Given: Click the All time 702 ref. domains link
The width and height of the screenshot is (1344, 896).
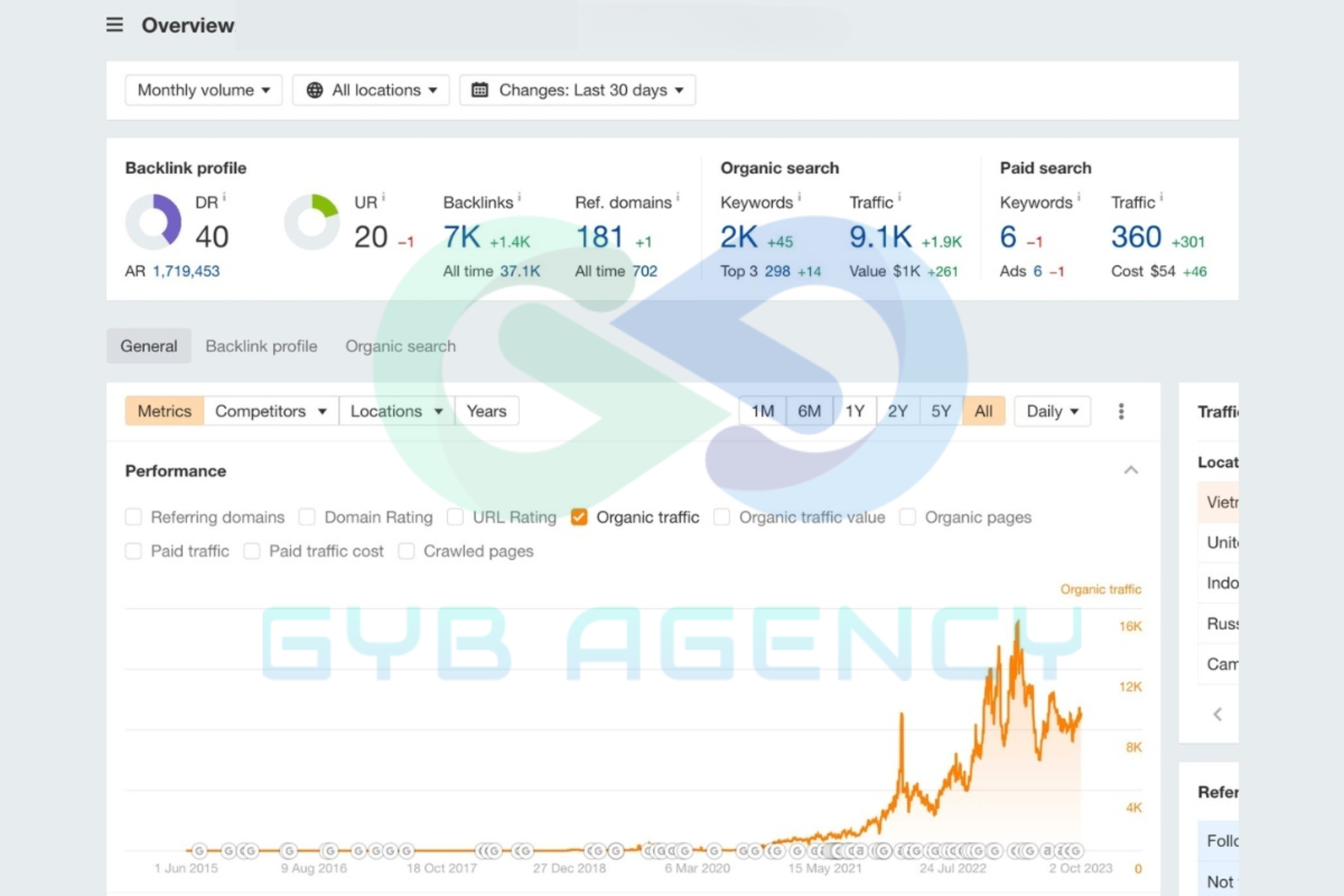Looking at the screenshot, I should [644, 271].
